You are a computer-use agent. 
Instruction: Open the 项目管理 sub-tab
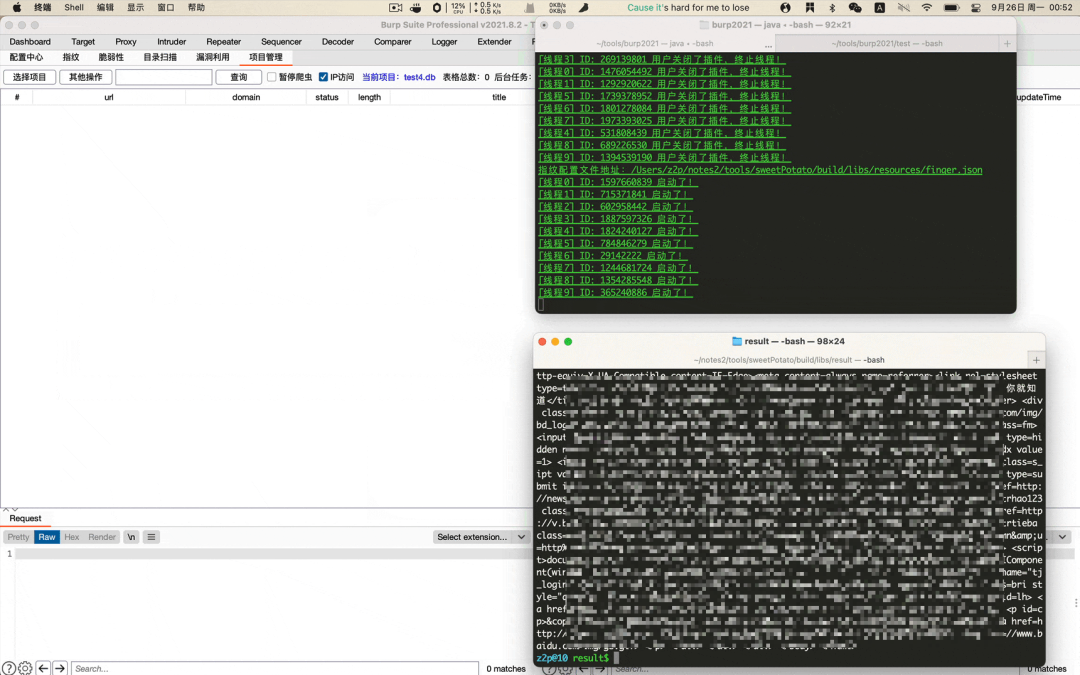[266, 57]
